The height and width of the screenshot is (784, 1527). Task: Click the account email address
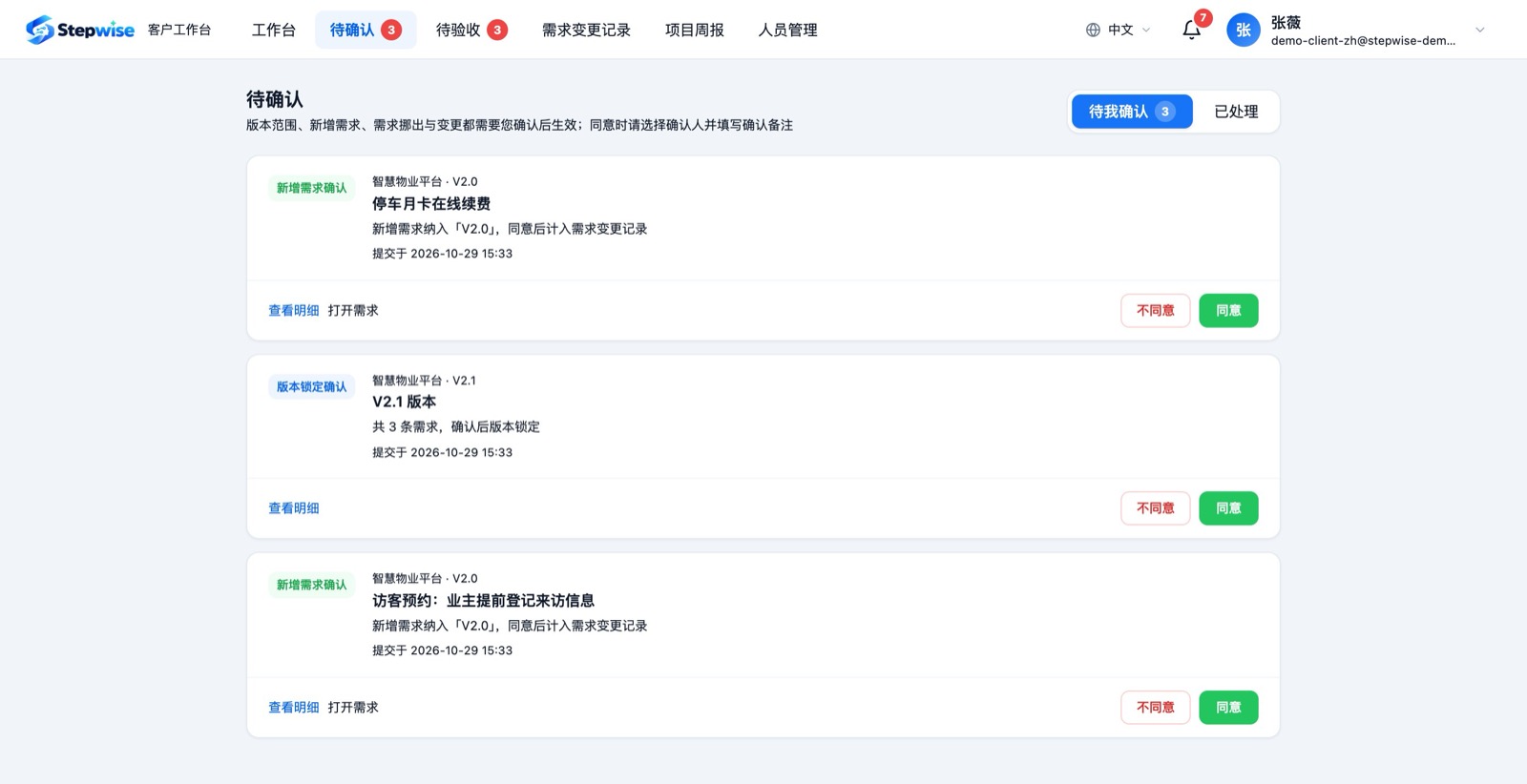(1363, 40)
